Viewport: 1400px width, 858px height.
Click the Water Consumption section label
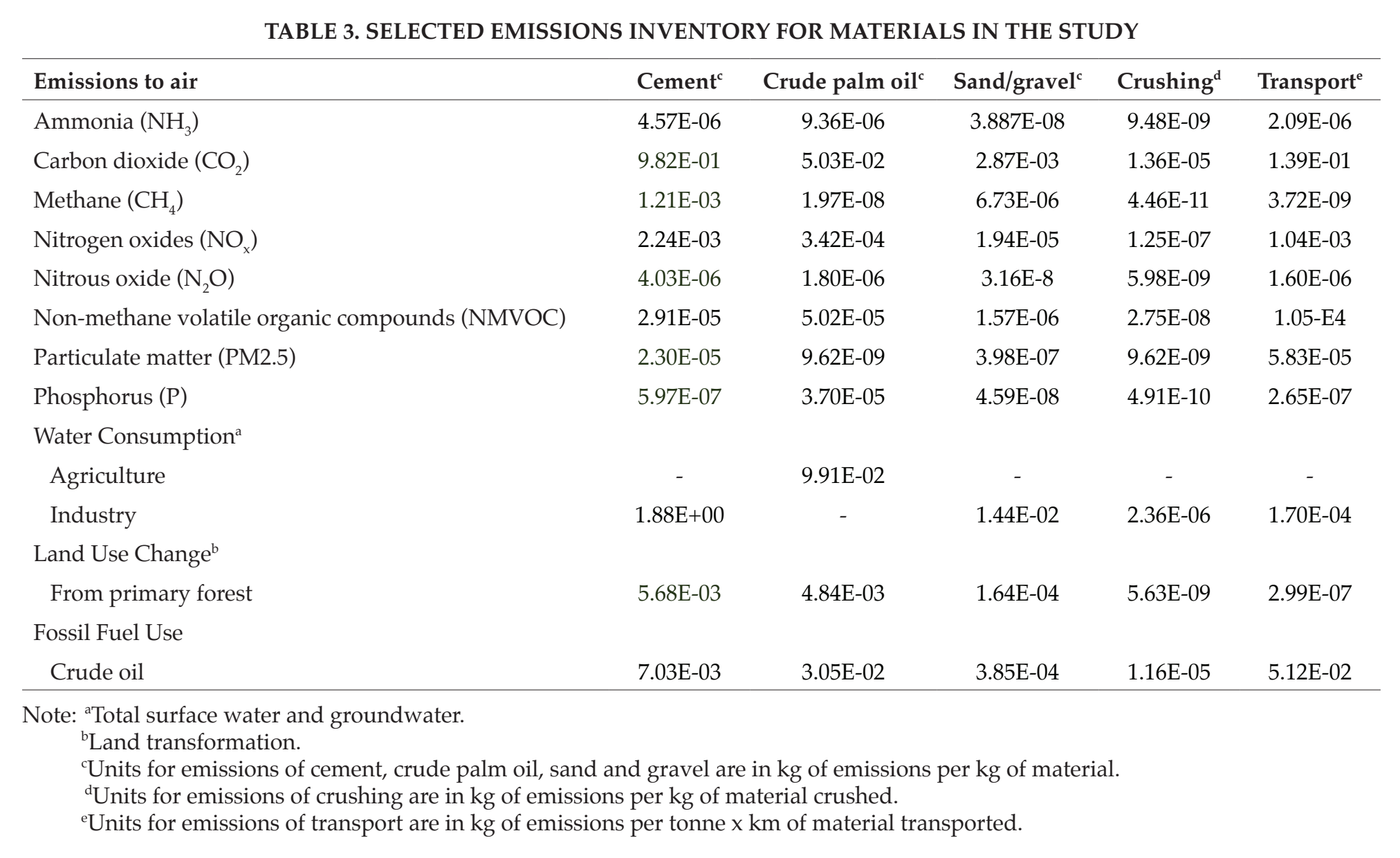pos(137,436)
